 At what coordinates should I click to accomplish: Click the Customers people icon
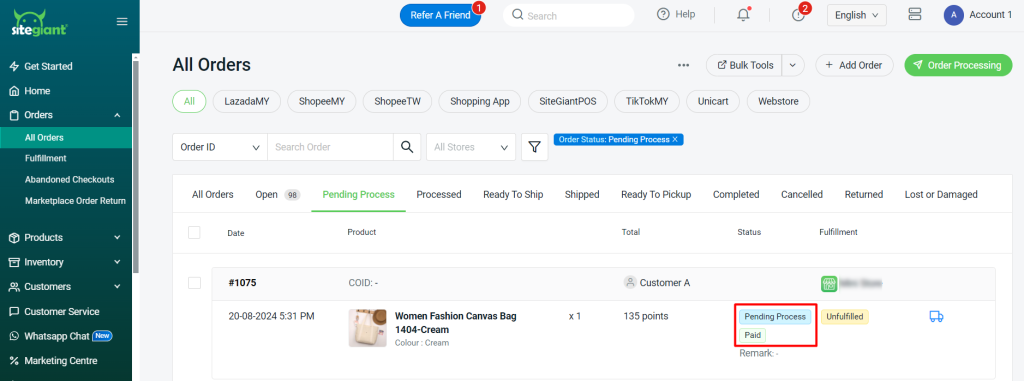[x=14, y=287]
